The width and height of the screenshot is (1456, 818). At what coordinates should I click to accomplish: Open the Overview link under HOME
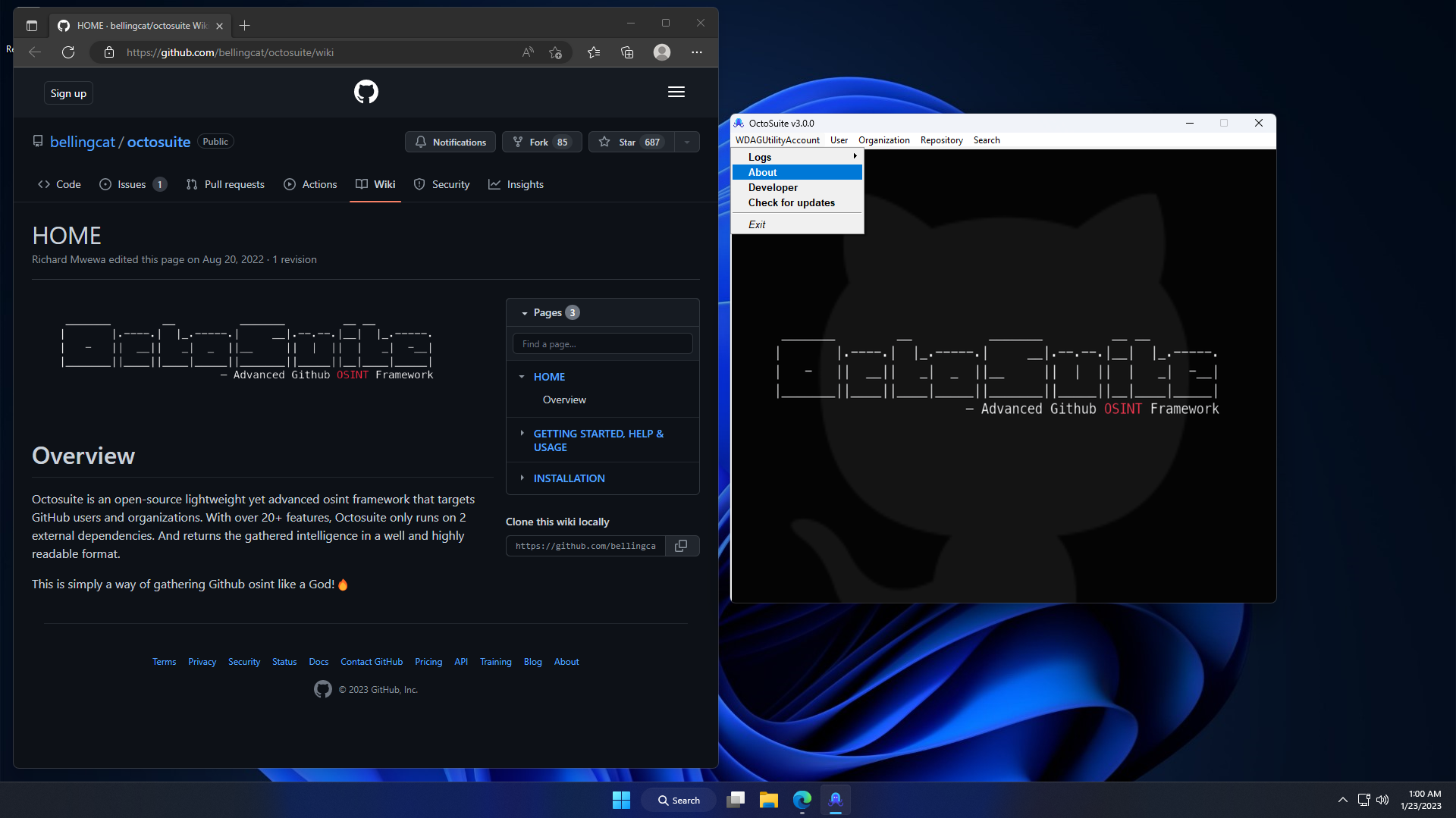(564, 400)
